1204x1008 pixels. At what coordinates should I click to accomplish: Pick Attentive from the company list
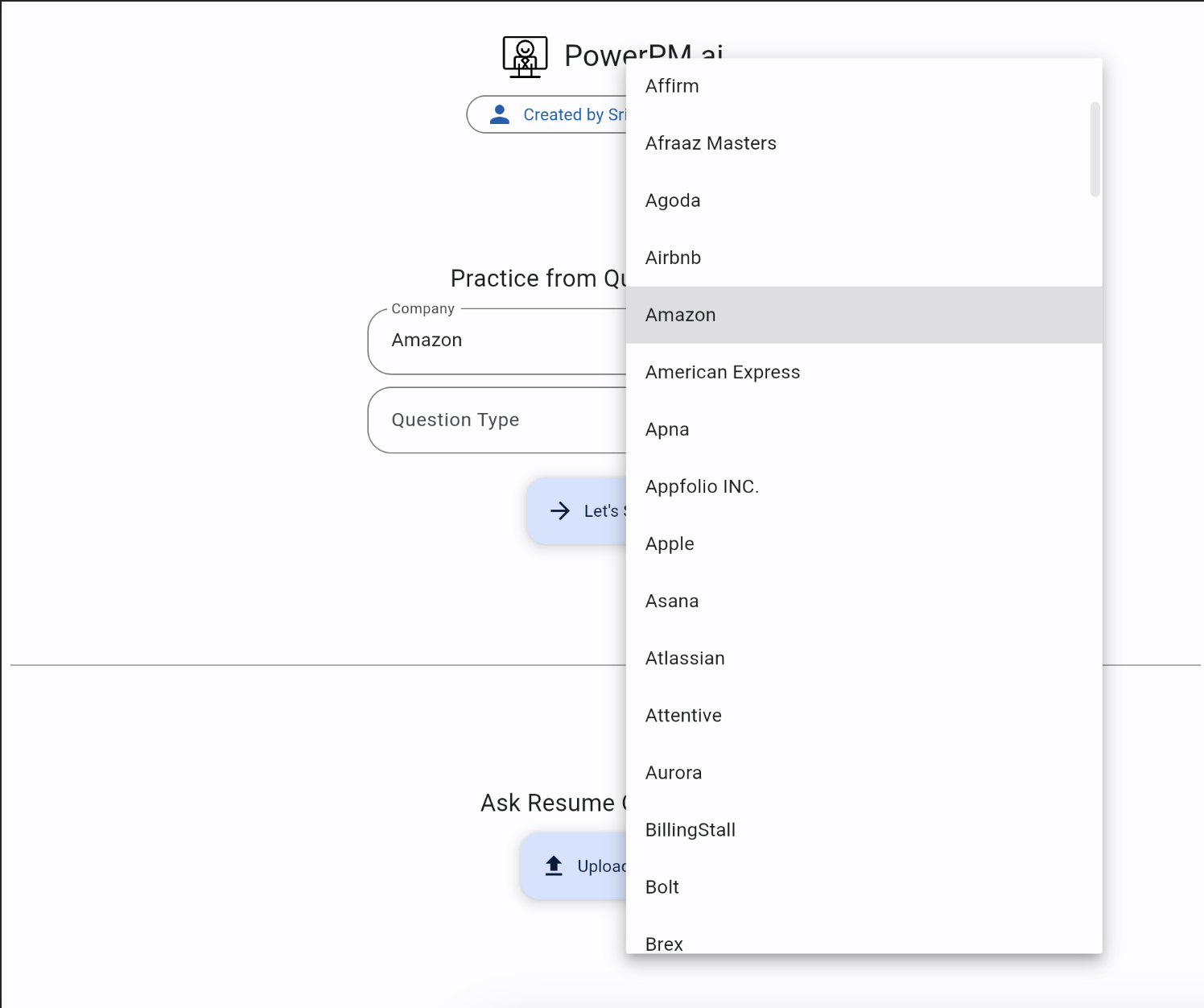(864, 715)
